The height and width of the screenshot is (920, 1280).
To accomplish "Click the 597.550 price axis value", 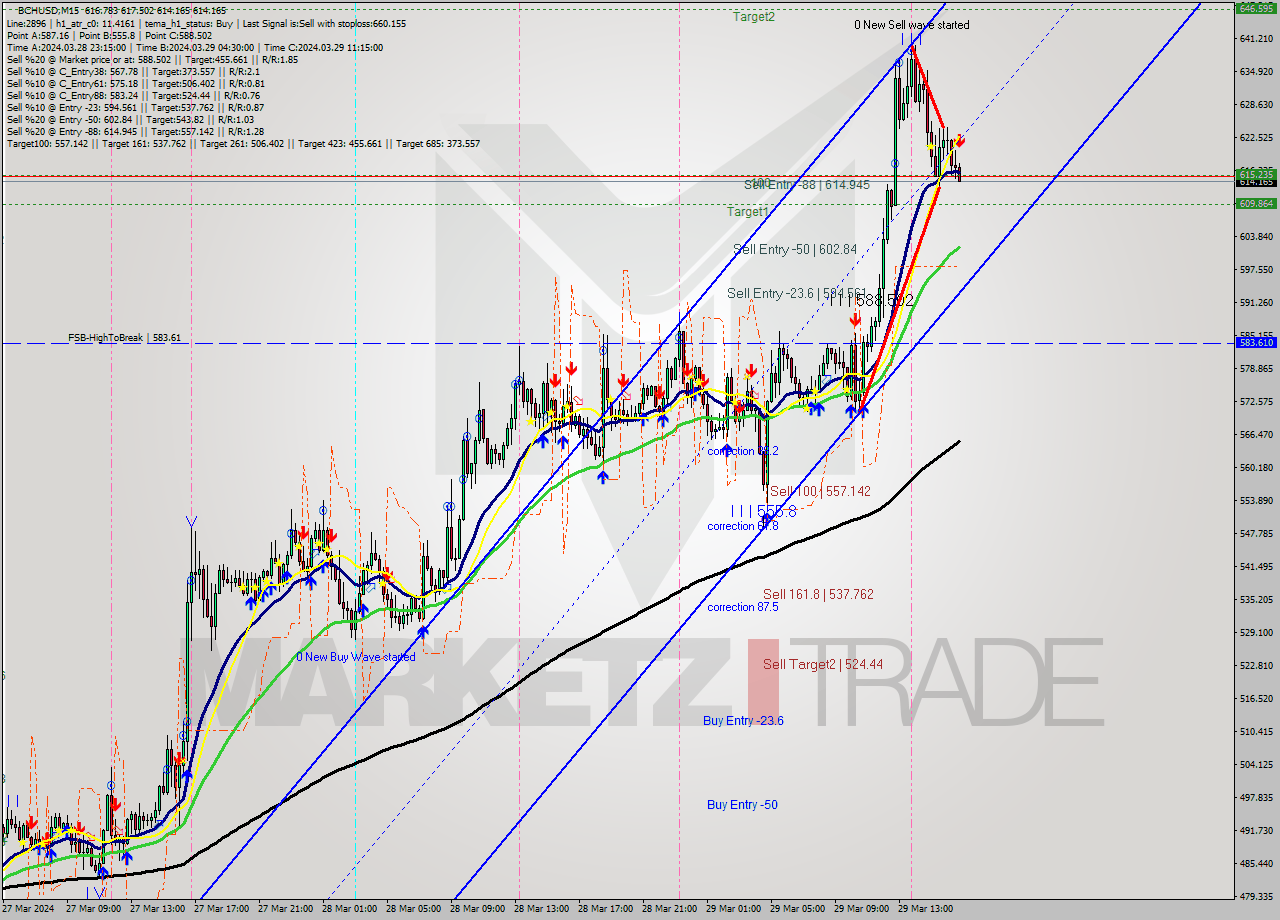I will tap(1256, 269).
